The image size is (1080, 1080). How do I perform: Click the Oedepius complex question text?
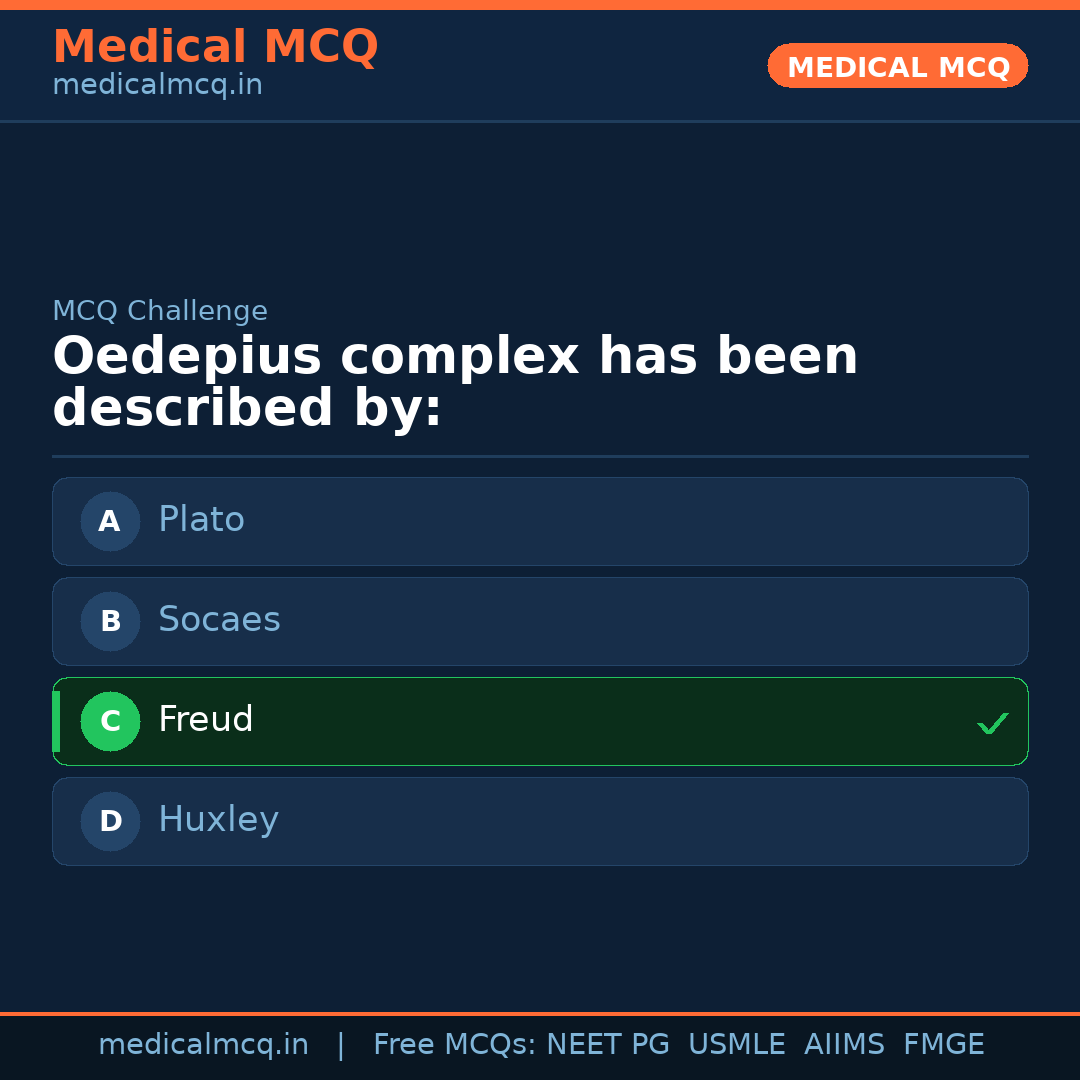coord(456,381)
